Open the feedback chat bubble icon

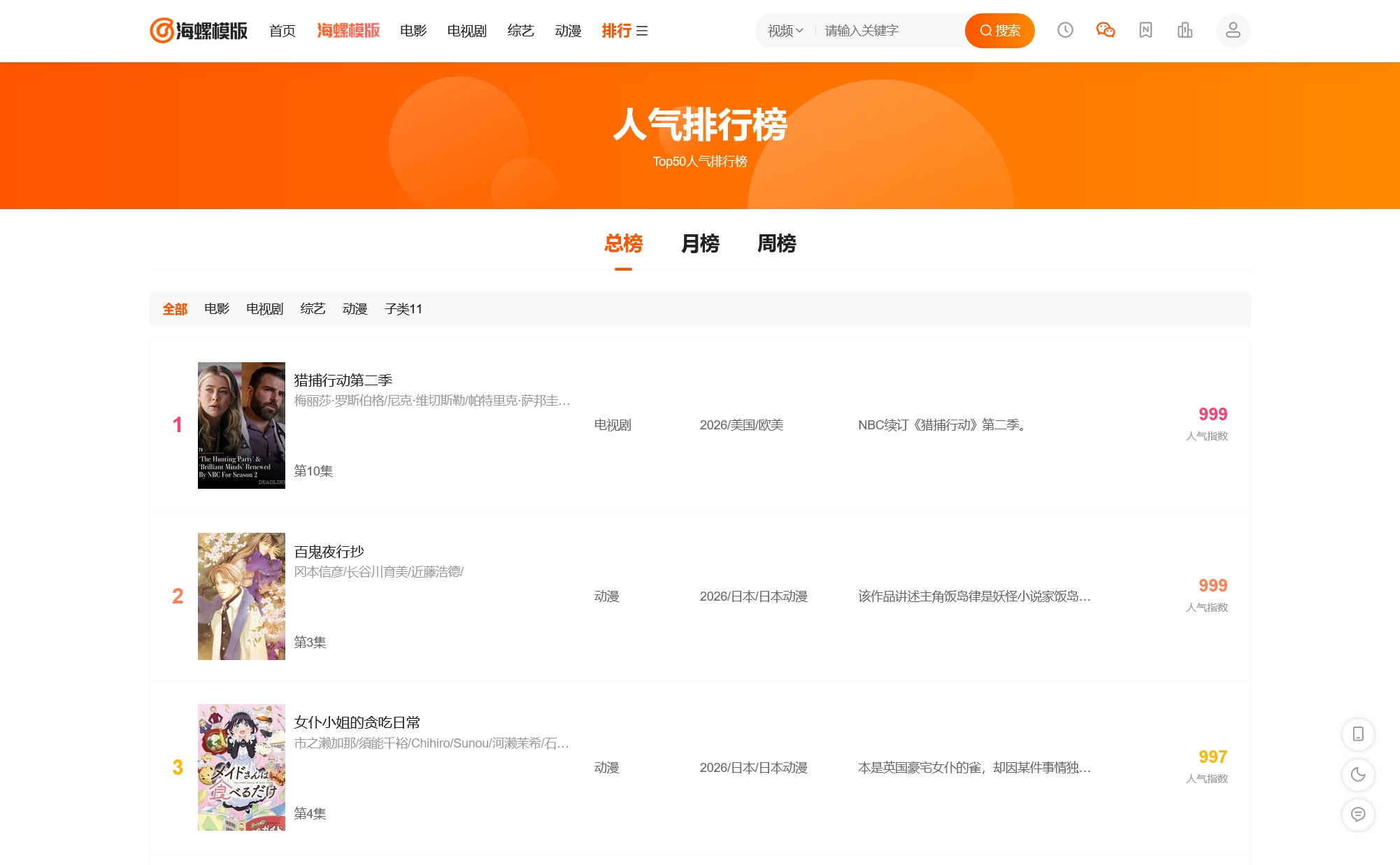[x=1357, y=815]
